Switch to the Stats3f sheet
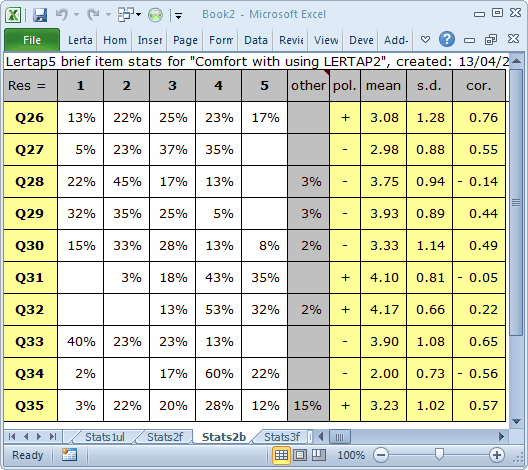Viewport: 528px width, 470px height. pyautogui.click(x=282, y=437)
